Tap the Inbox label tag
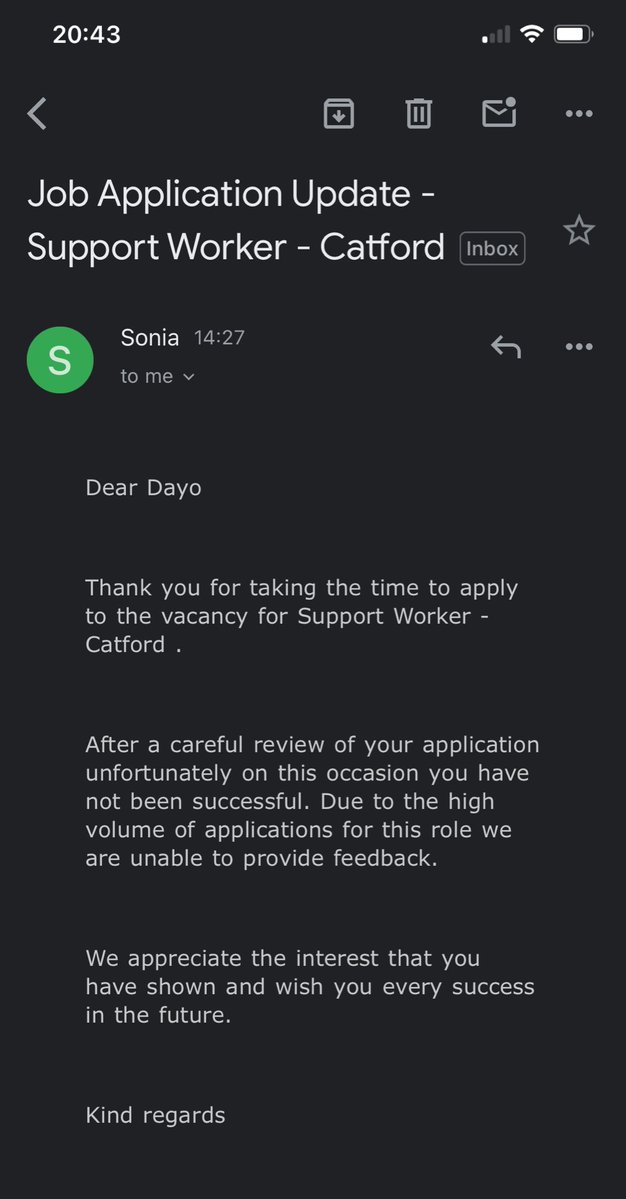 492,249
